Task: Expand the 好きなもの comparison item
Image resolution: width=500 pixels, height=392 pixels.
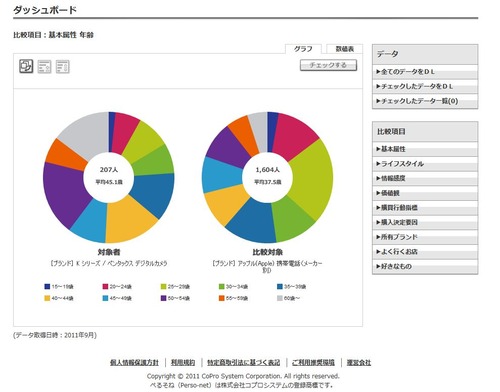Action: [425, 266]
